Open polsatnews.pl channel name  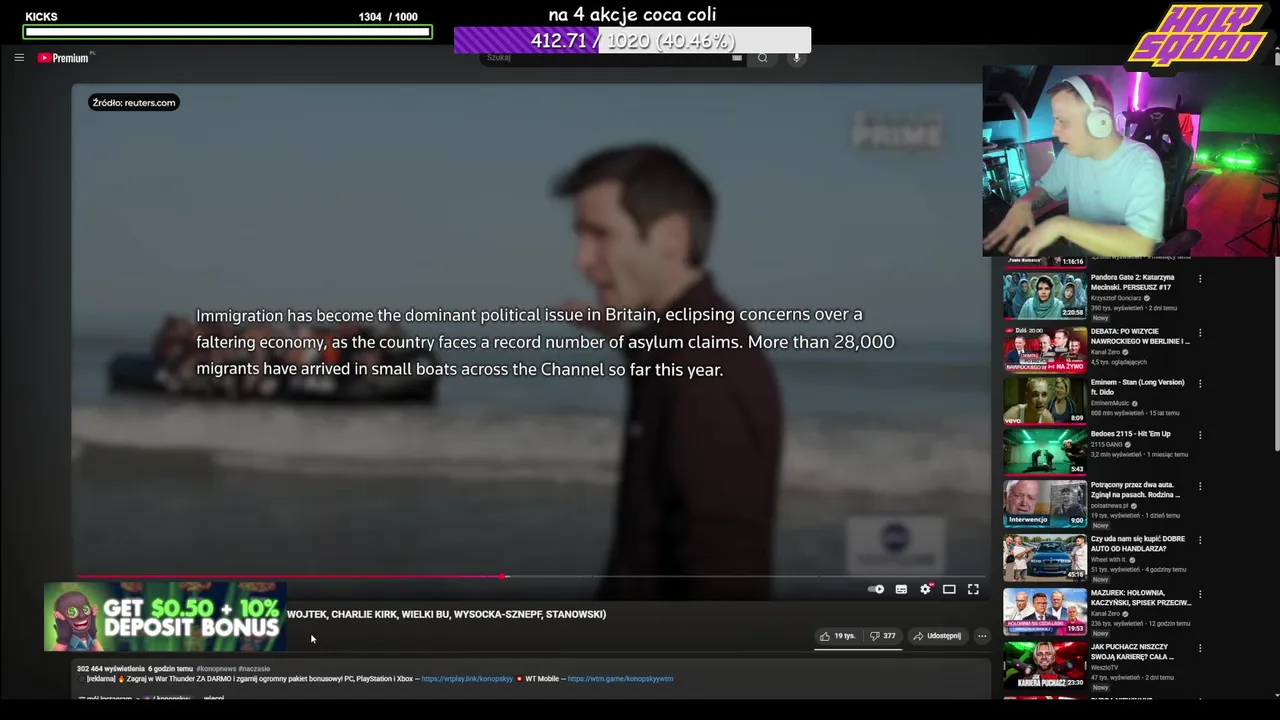tap(1111, 506)
